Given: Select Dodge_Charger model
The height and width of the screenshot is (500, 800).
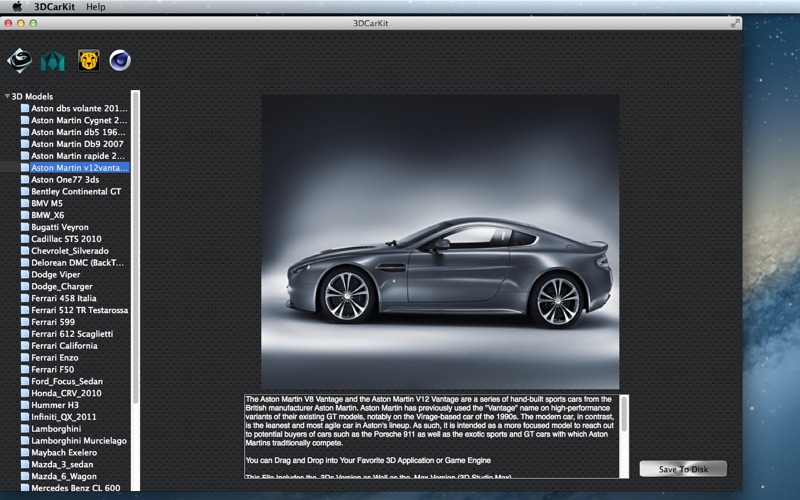Looking at the screenshot, I should 62,286.
